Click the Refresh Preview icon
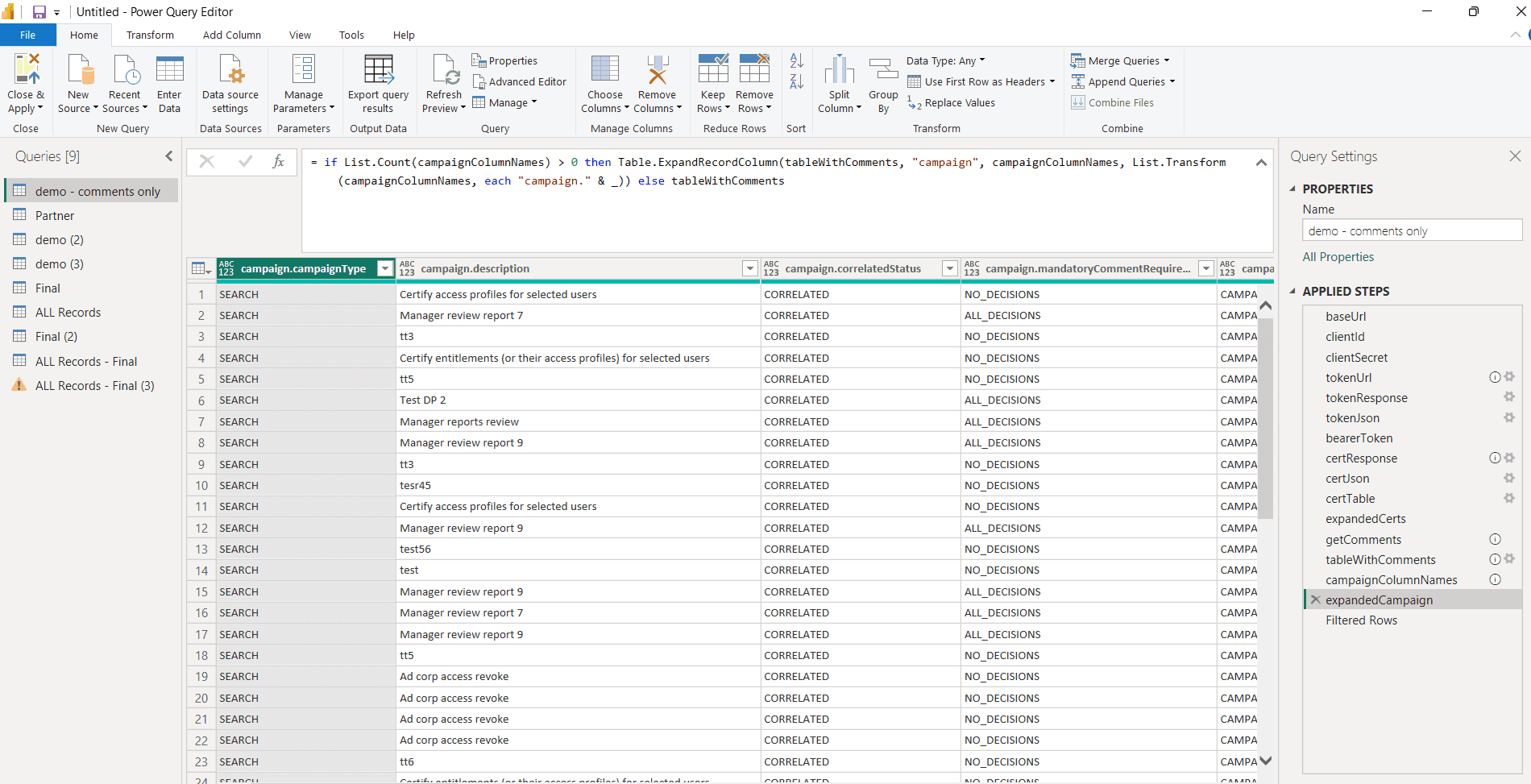The image size is (1531, 784). (x=445, y=70)
